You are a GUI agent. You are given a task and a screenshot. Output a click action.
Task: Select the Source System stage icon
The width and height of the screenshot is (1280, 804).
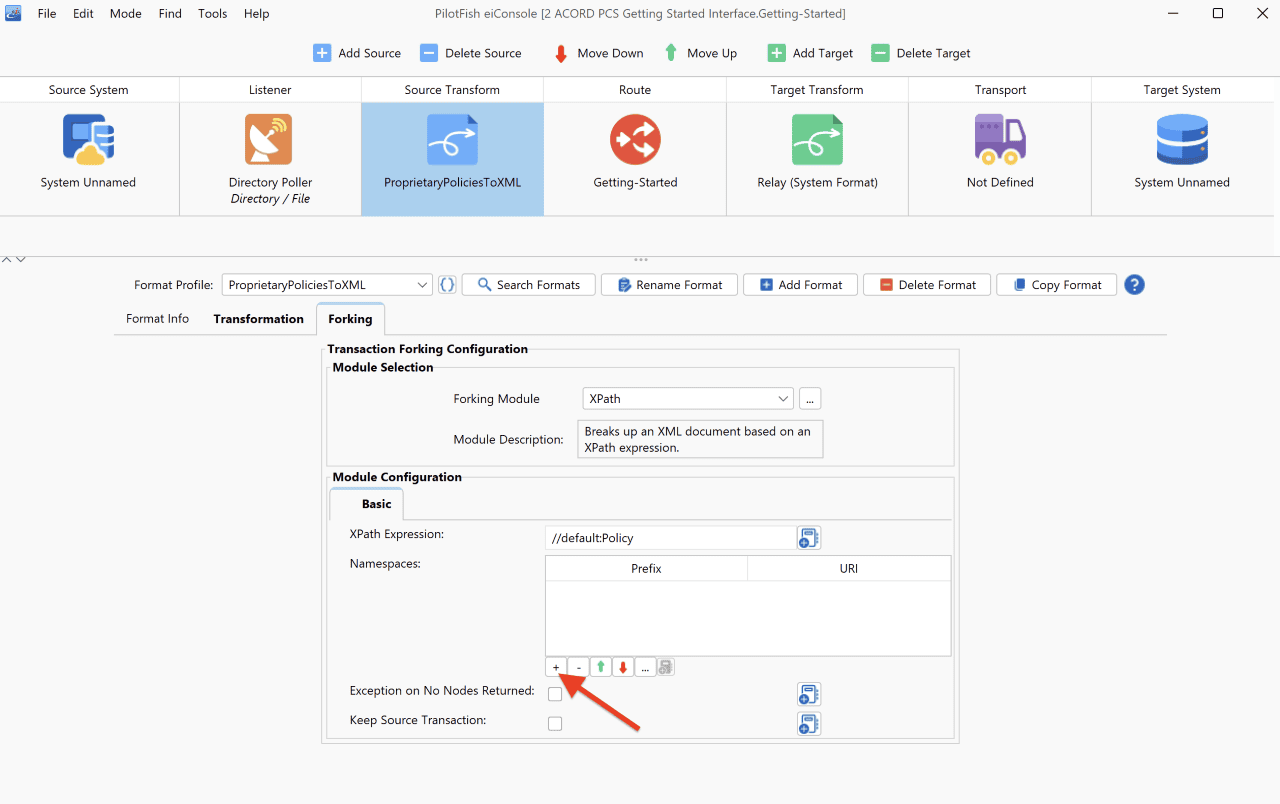pos(89,139)
